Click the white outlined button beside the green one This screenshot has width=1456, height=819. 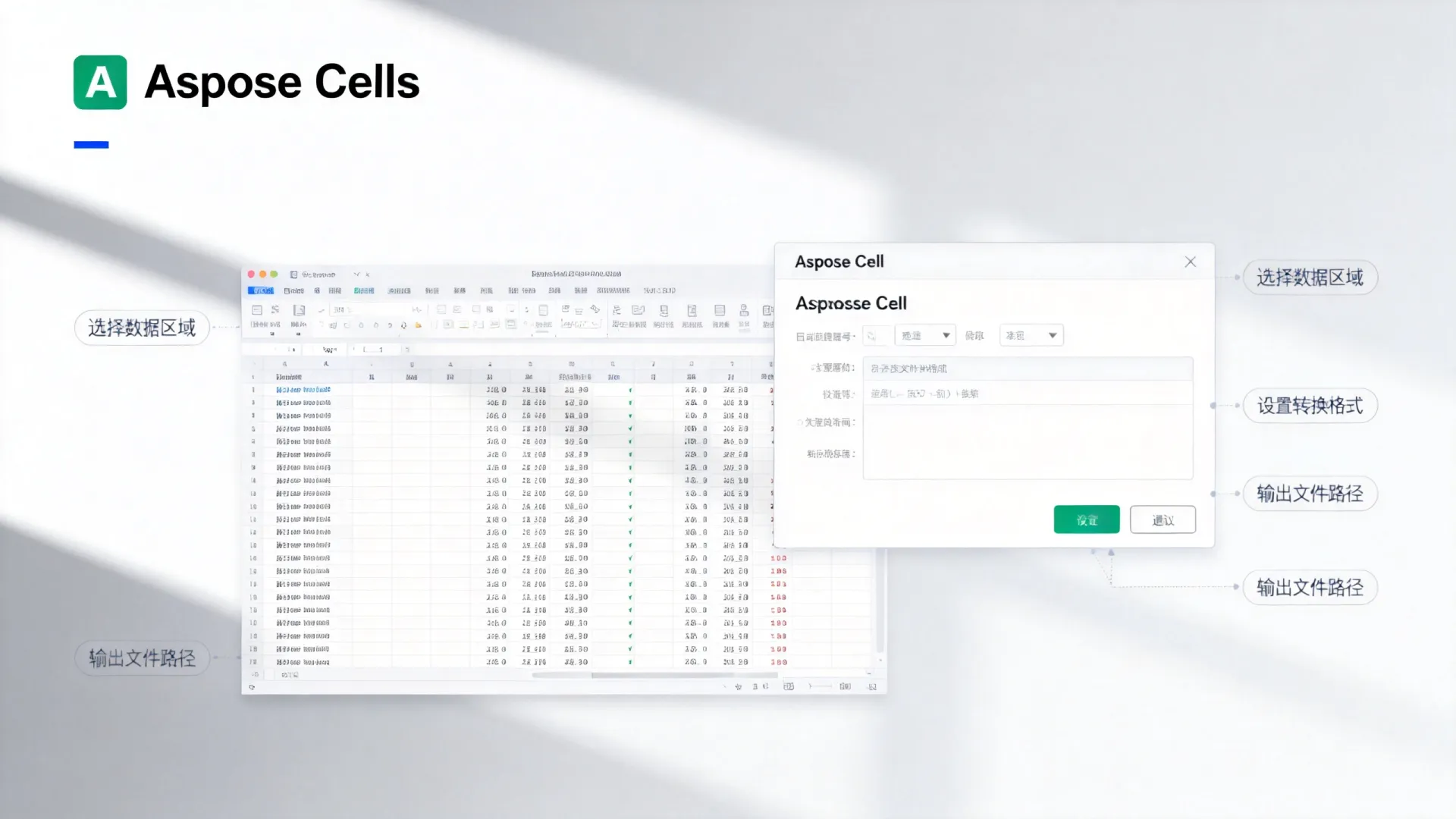[x=1163, y=519]
